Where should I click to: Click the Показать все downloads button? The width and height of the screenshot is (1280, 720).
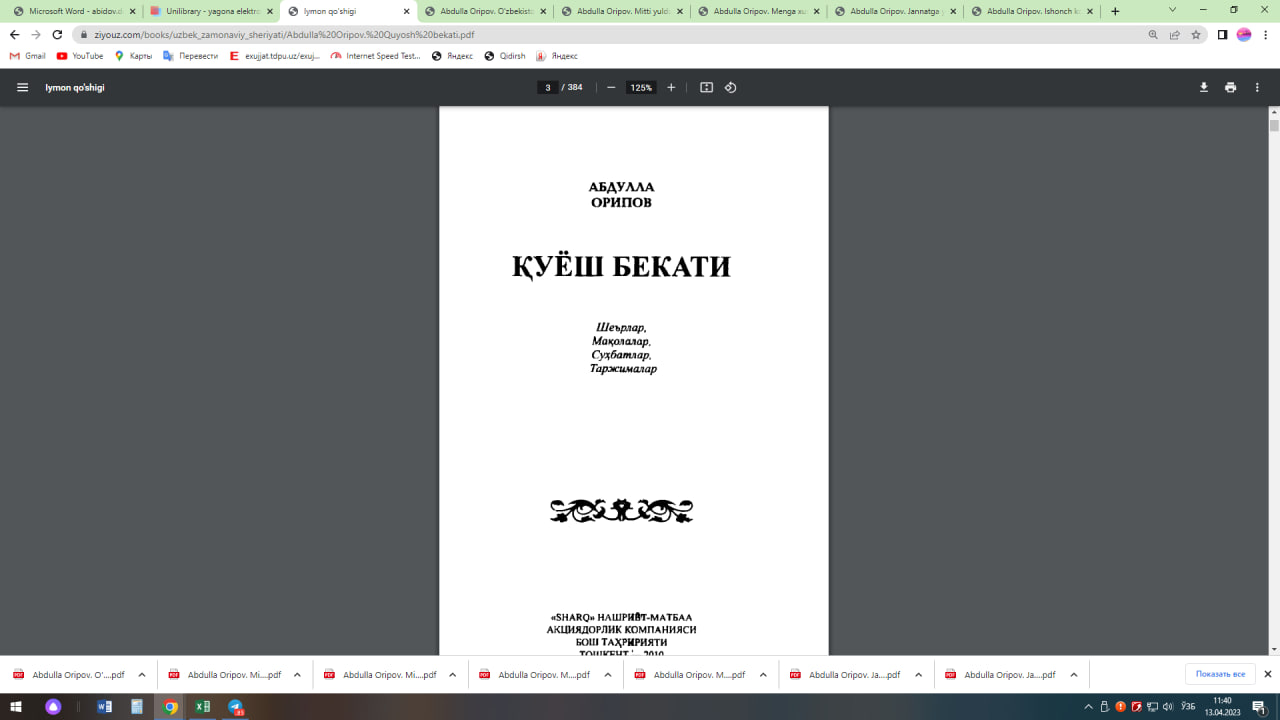point(1220,673)
